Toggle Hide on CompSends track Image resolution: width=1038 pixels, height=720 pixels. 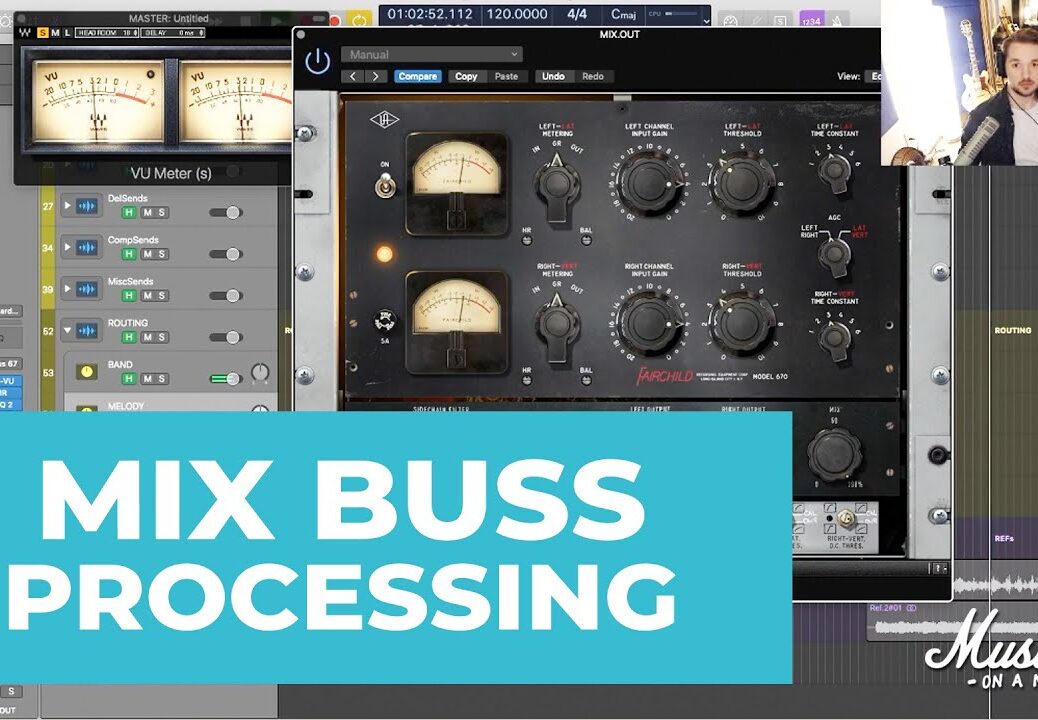pyautogui.click(x=130, y=254)
